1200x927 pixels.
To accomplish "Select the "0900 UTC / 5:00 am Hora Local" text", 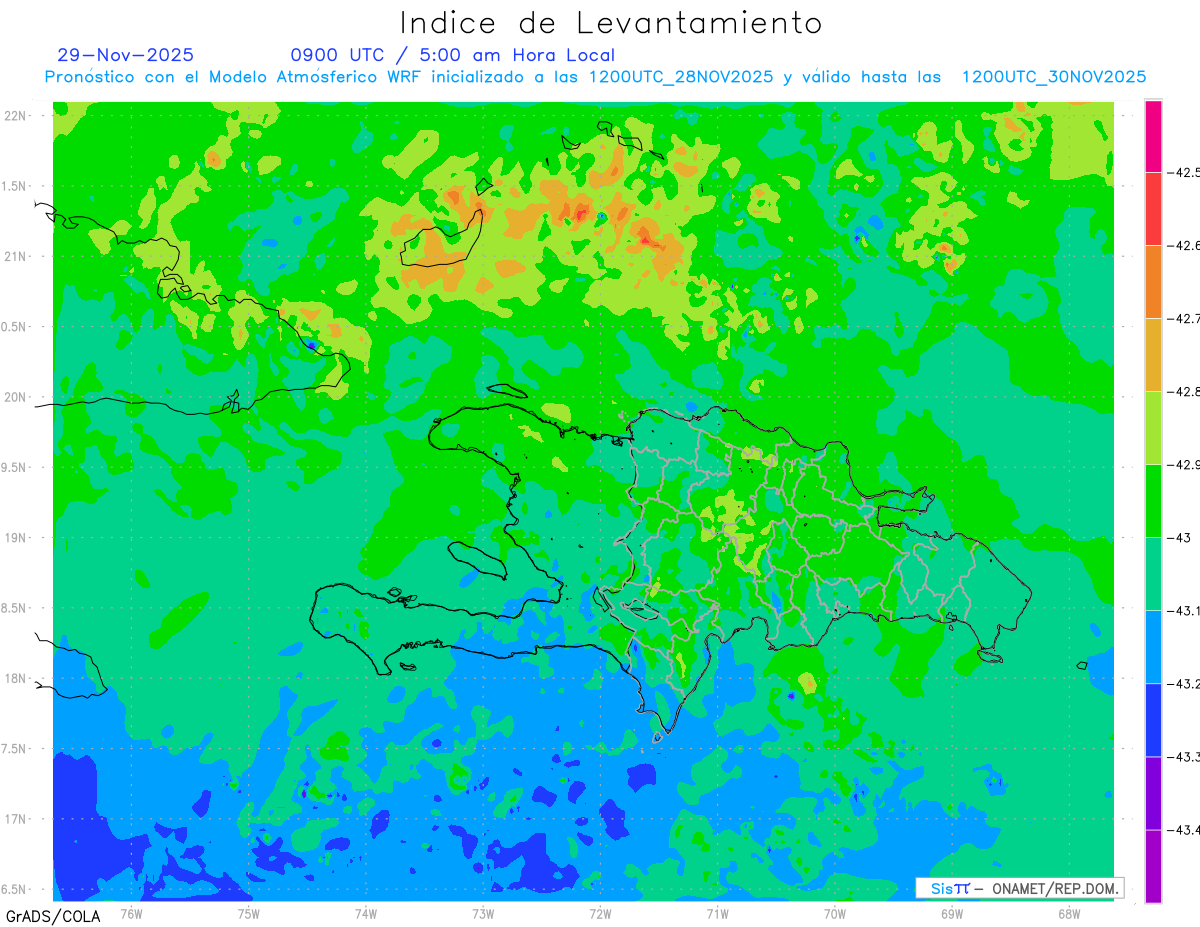I will 453,55.
